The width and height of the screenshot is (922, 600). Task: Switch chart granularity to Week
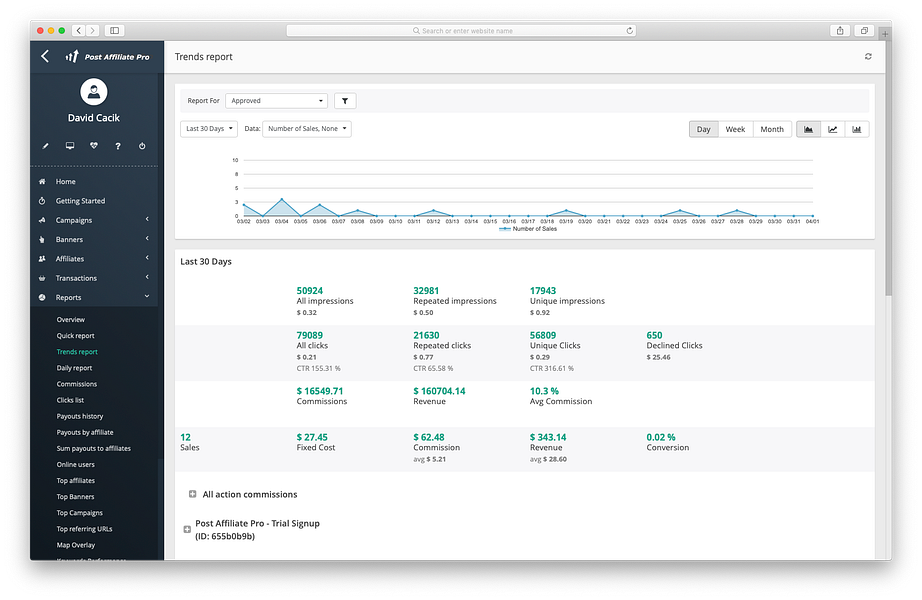click(x=736, y=128)
